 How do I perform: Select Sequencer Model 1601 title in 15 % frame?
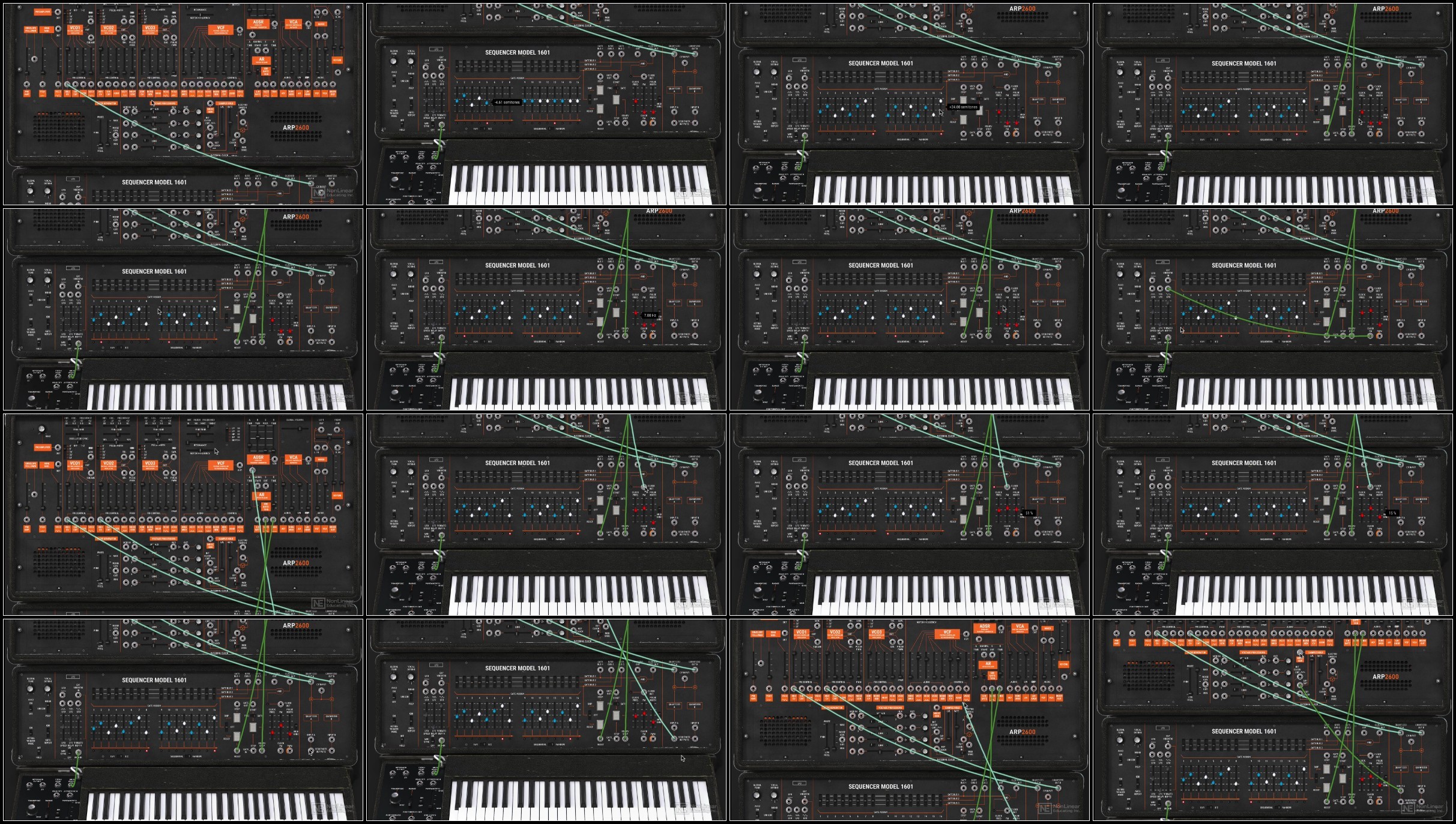(x=1244, y=463)
